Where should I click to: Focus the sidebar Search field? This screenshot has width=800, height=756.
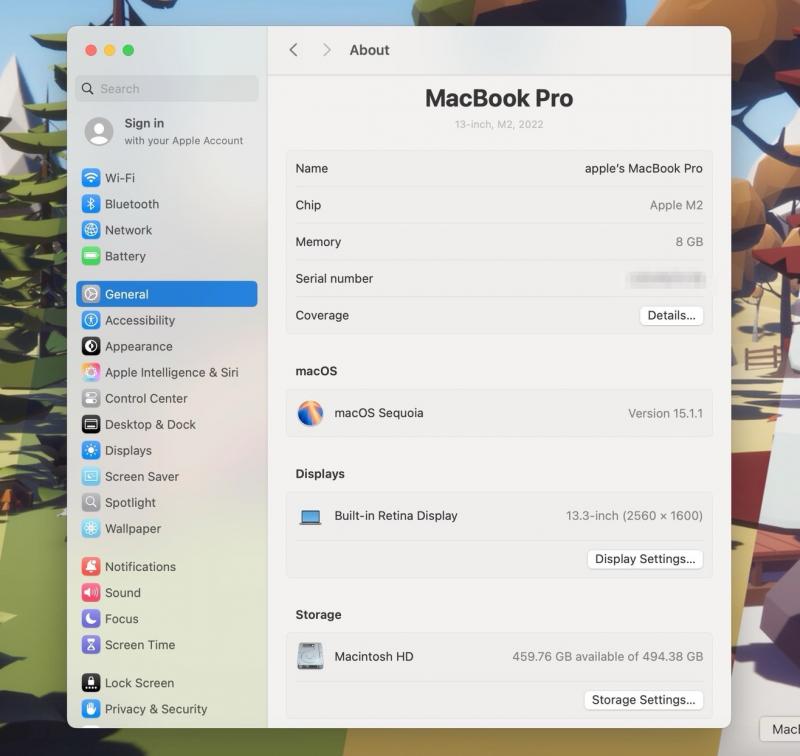point(167,89)
